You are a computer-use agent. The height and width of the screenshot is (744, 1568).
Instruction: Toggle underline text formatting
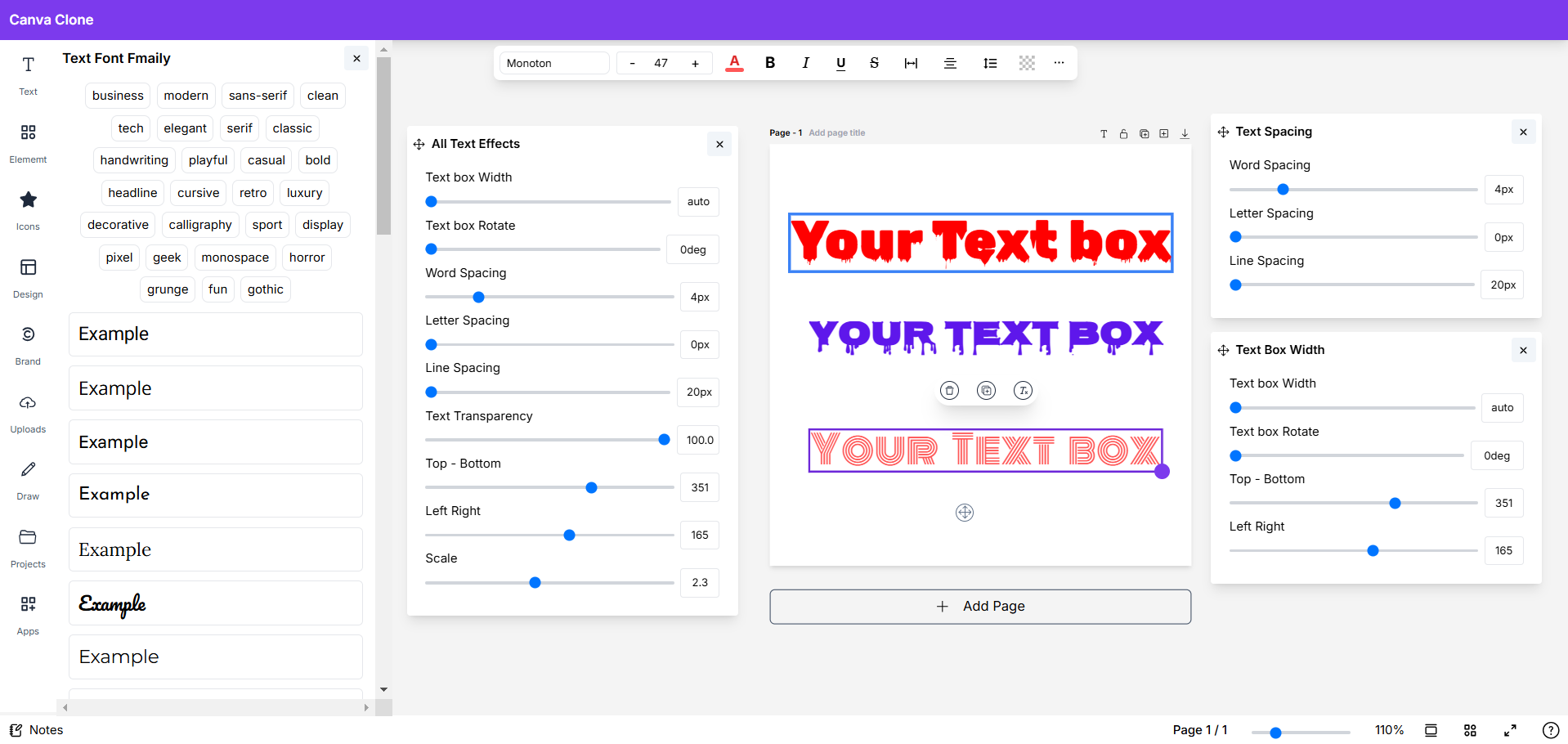pos(840,63)
